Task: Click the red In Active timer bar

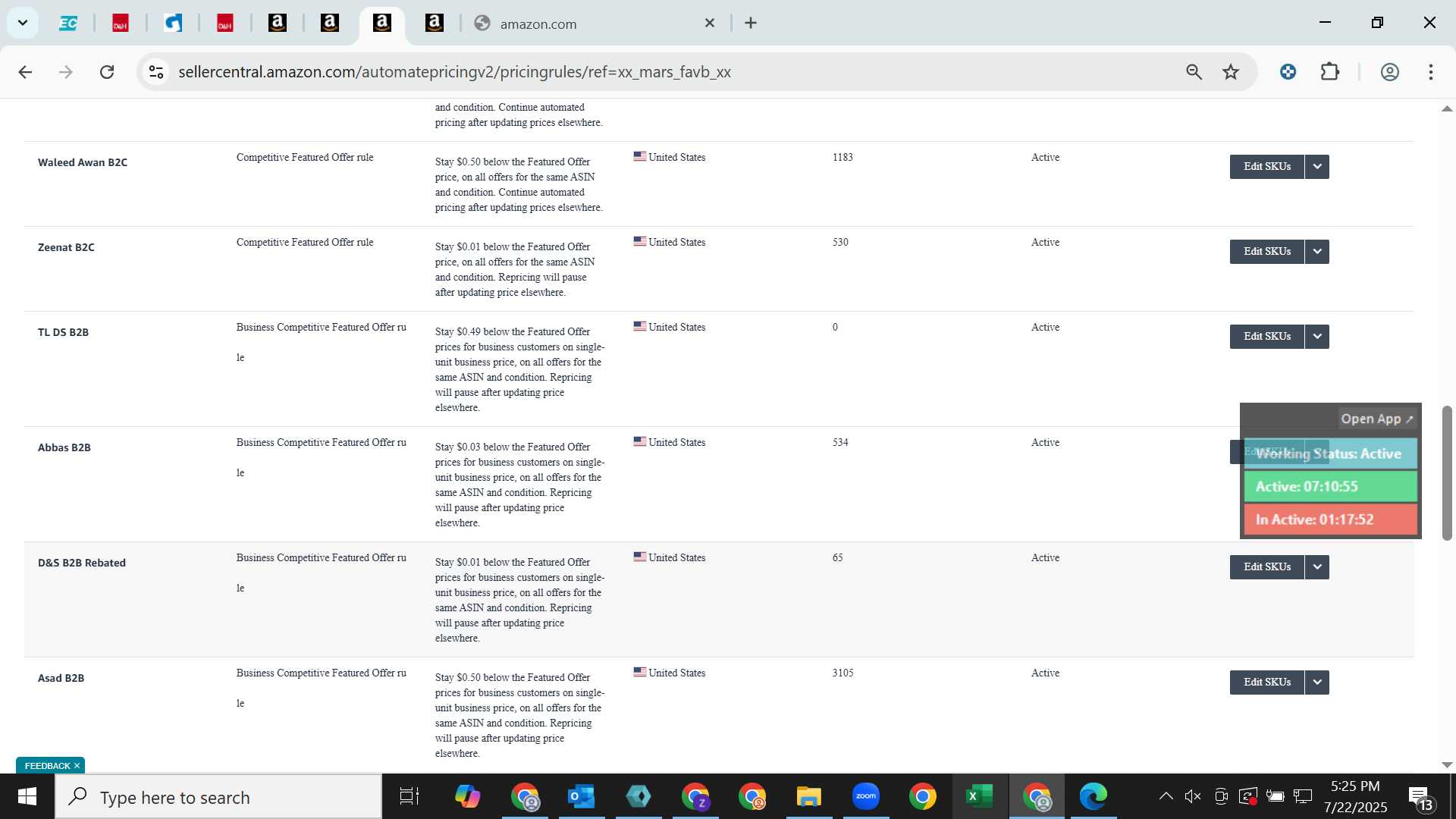Action: tap(1330, 519)
